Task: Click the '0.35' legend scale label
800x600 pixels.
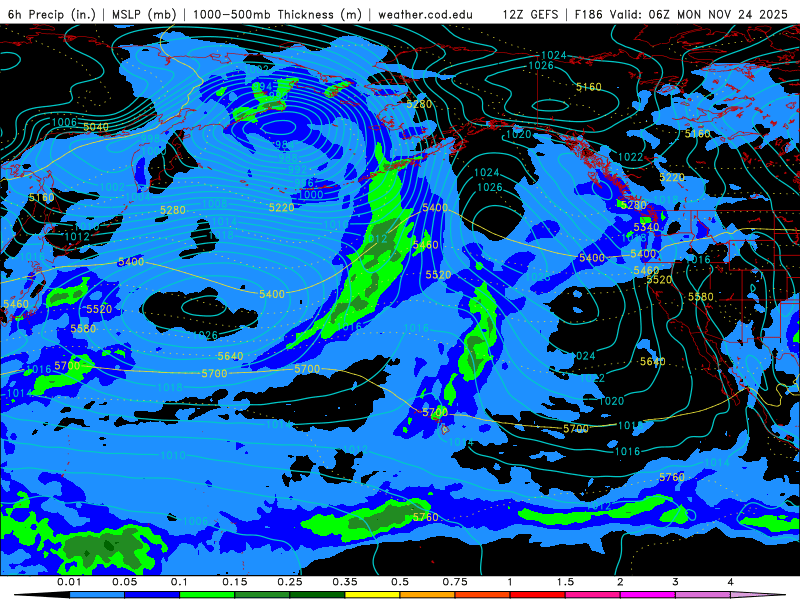Action: coord(345,582)
